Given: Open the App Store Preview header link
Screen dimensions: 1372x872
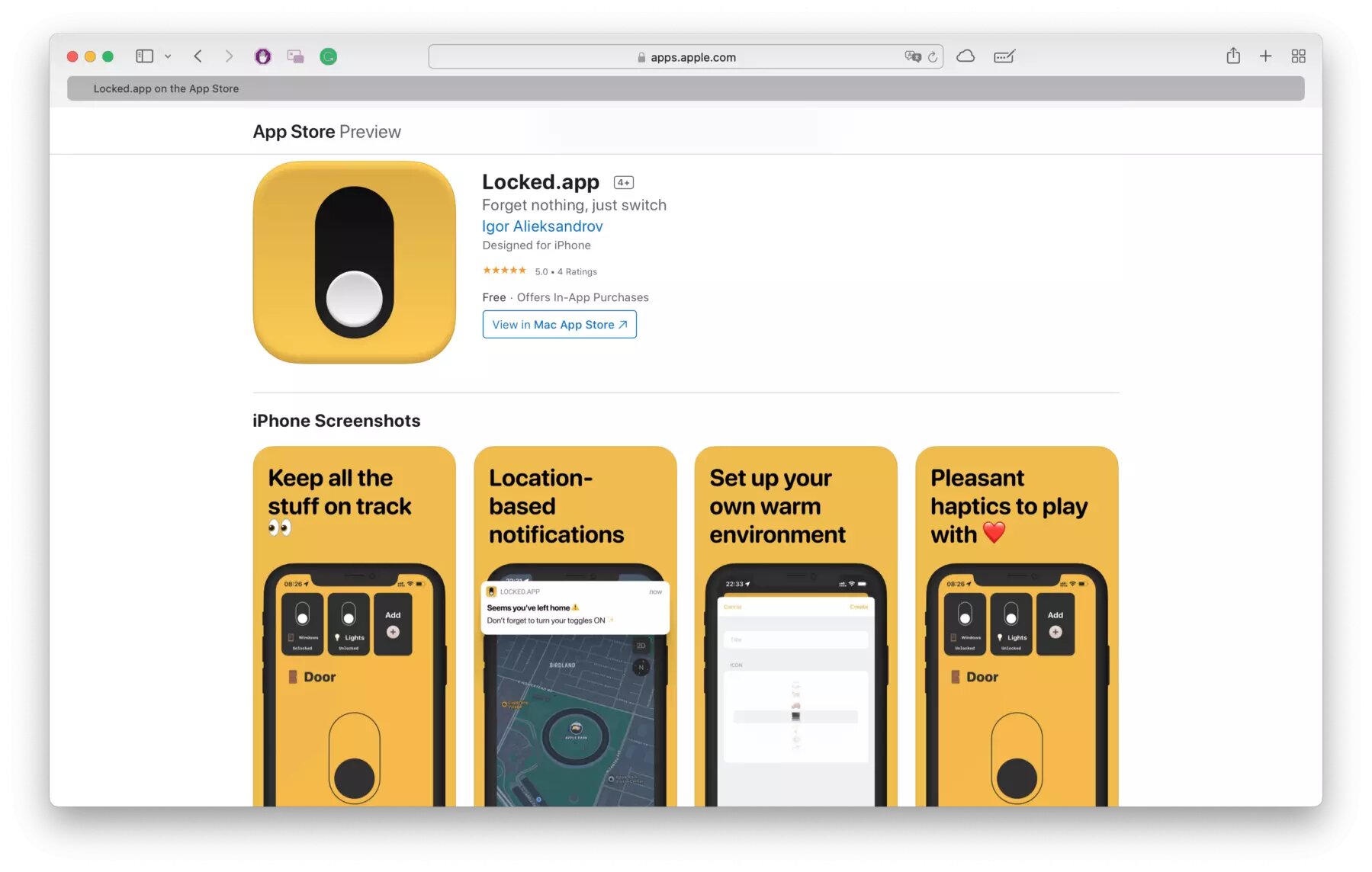Looking at the screenshot, I should coord(326,132).
